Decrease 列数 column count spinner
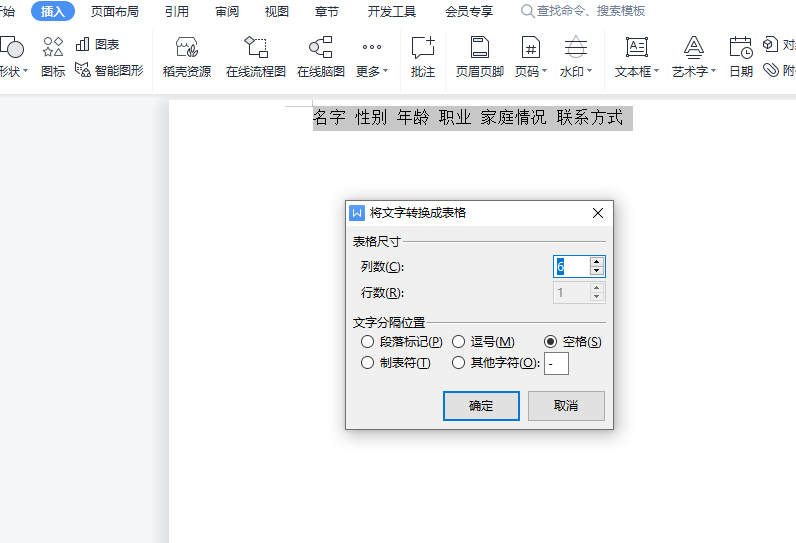 click(596, 271)
